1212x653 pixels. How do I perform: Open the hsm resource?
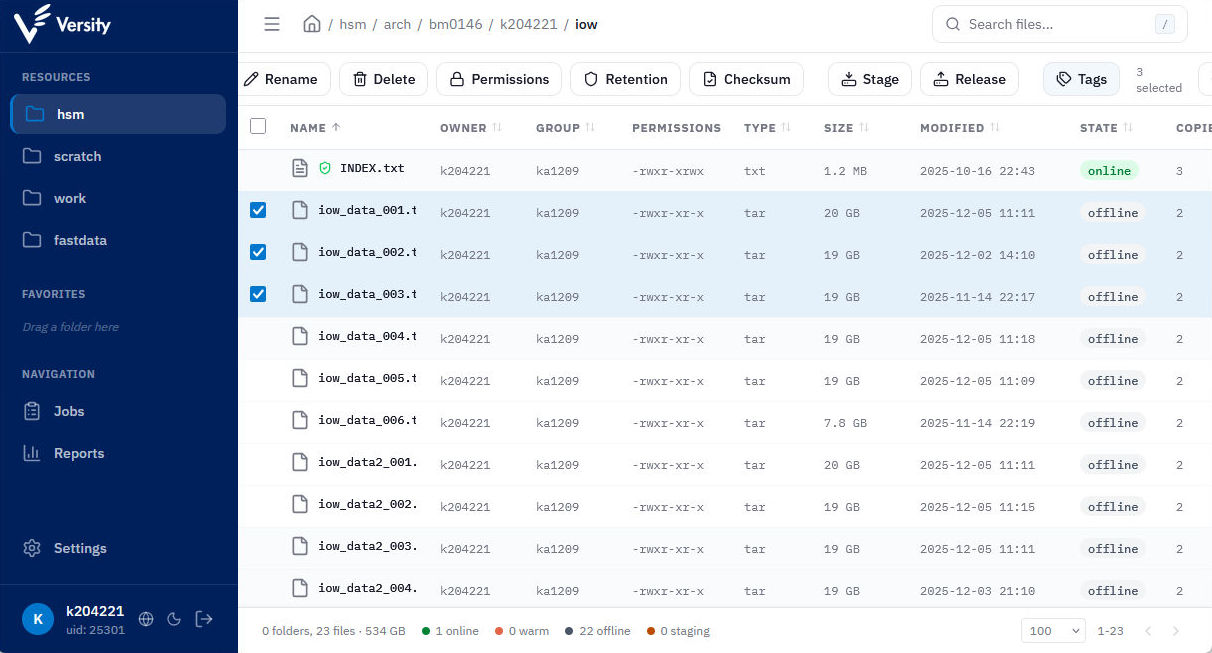tap(118, 114)
